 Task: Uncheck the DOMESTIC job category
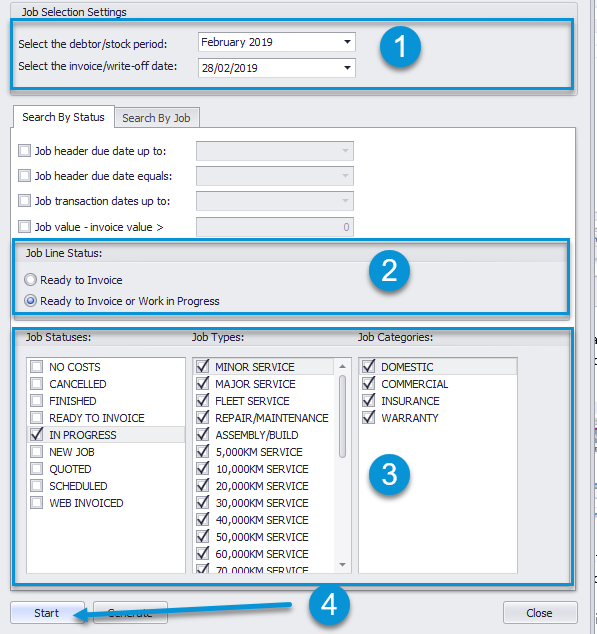tap(368, 367)
